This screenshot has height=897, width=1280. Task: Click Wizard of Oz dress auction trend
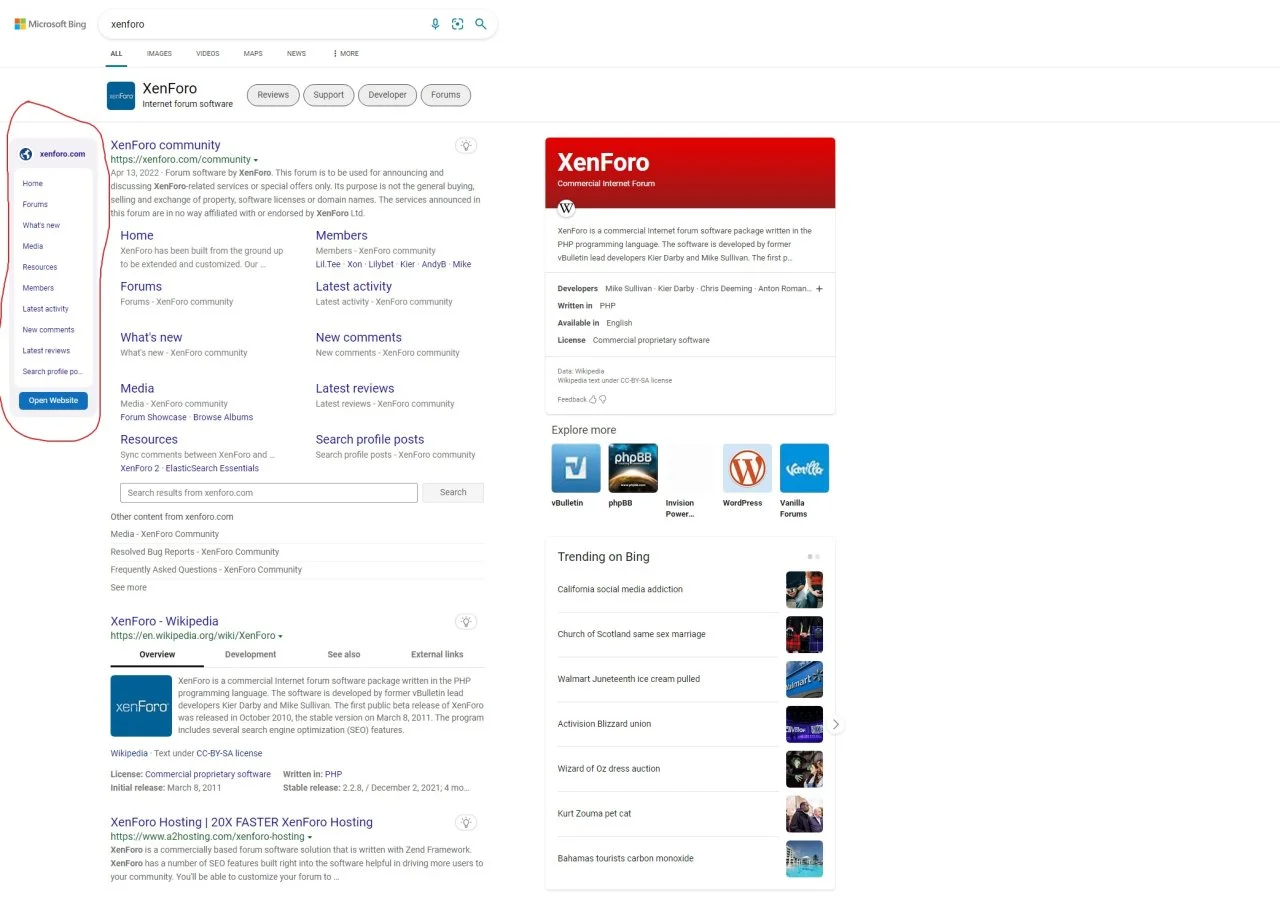(608, 769)
